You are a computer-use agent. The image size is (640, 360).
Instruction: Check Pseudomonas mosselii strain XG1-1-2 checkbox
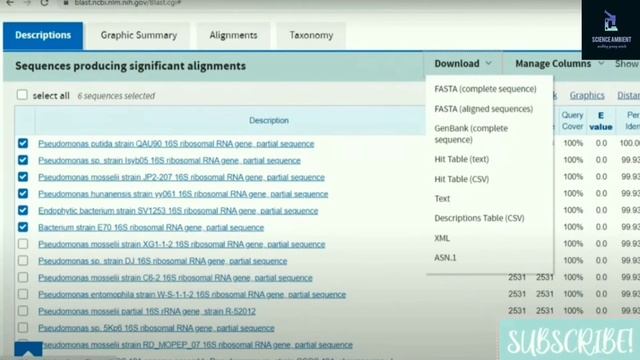23,244
